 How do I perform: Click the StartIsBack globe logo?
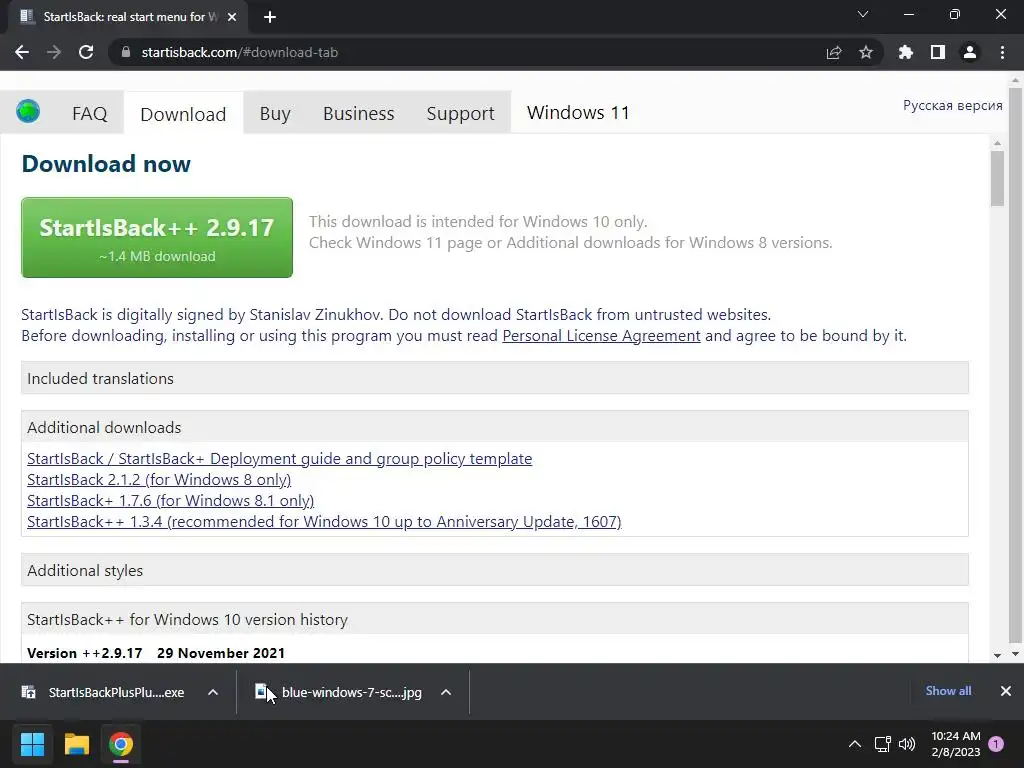click(x=28, y=112)
